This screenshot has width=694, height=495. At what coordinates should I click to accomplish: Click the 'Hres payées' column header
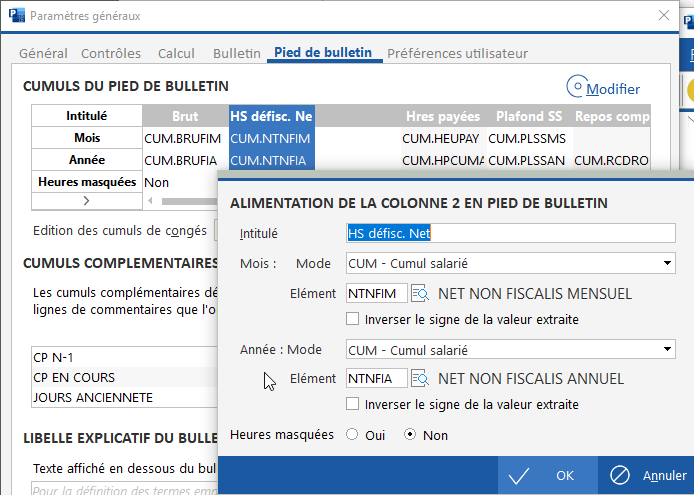[443, 116]
